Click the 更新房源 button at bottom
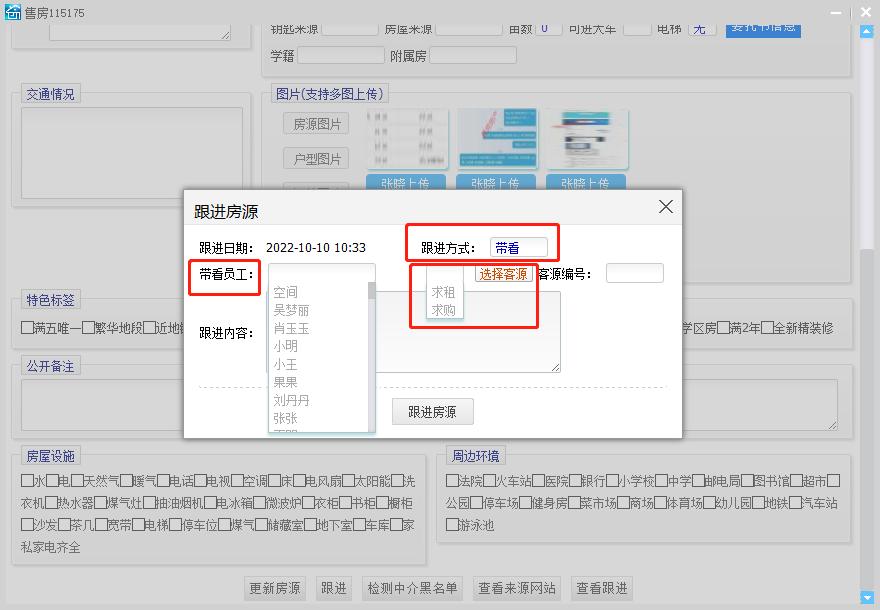 tap(275, 588)
